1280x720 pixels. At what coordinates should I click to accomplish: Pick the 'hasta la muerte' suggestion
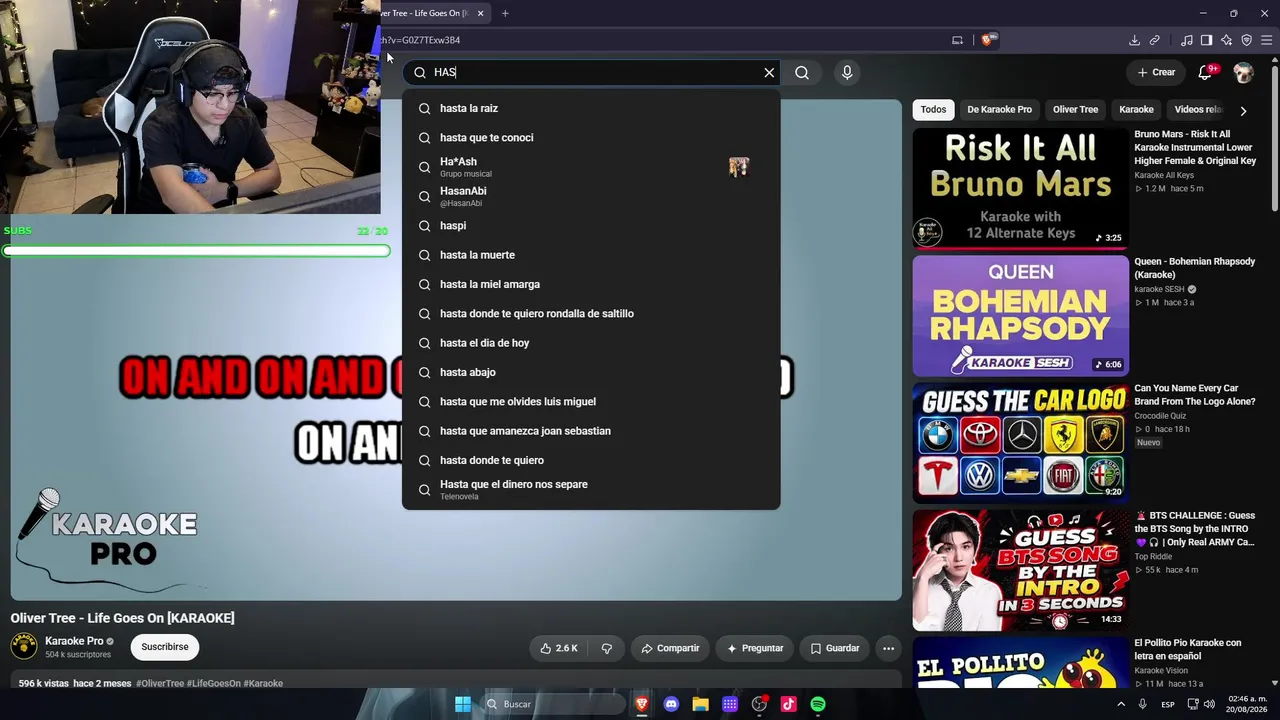[x=591, y=255]
